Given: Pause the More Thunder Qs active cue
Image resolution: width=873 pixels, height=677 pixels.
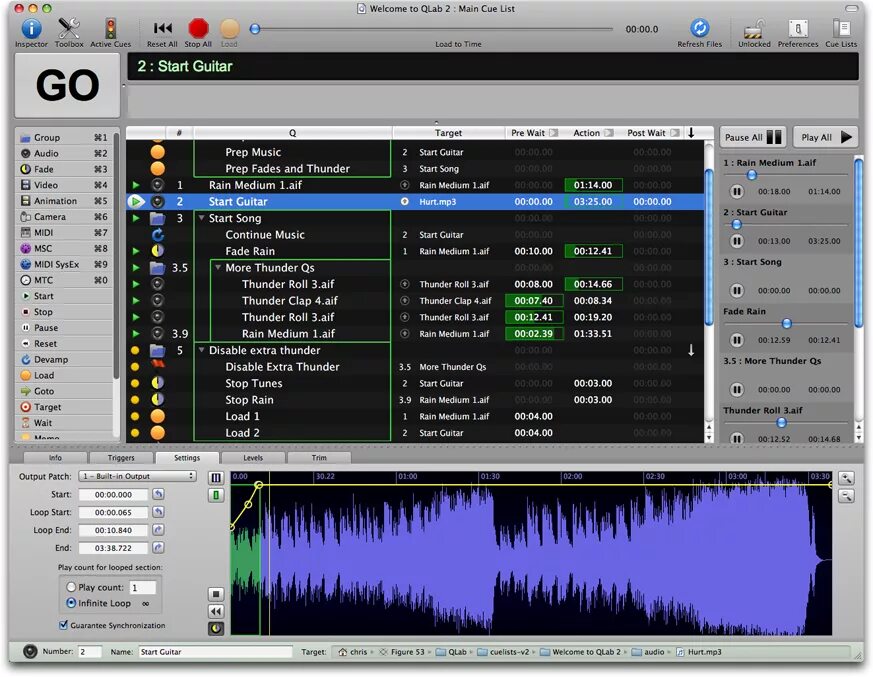Looking at the screenshot, I should pyautogui.click(x=737, y=390).
